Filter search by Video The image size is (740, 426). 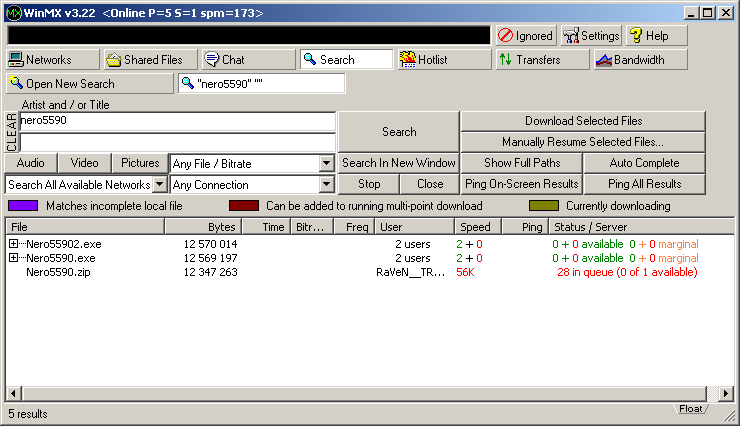tap(84, 163)
